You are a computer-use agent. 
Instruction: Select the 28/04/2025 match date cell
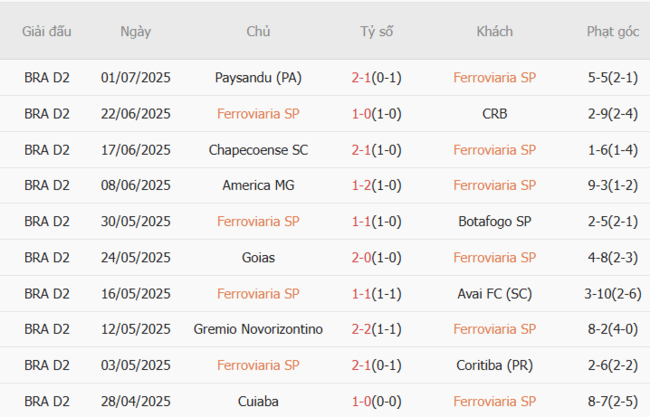(x=136, y=401)
